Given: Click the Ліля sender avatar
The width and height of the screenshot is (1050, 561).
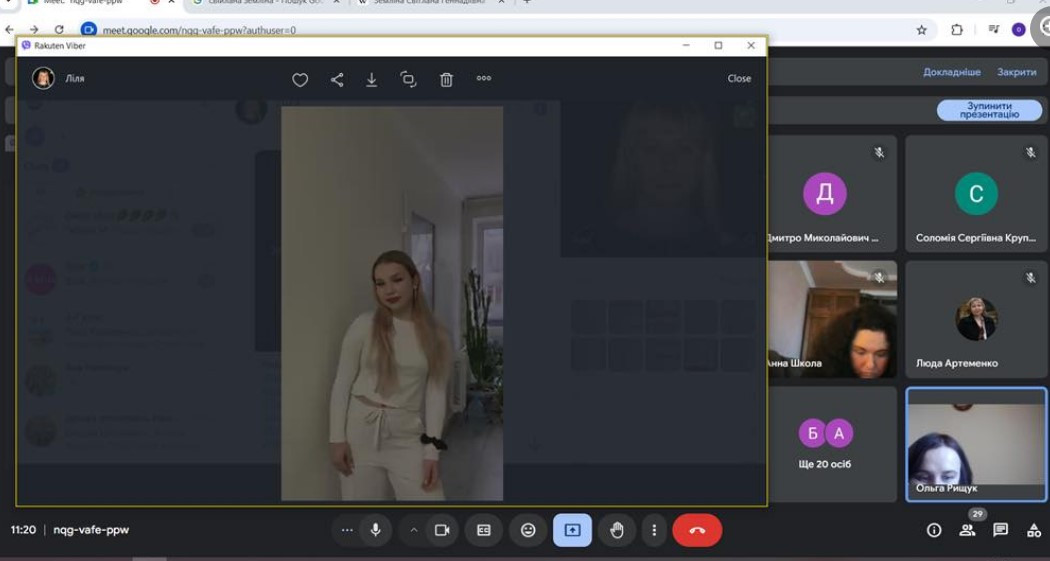Looking at the screenshot, I should (44, 78).
